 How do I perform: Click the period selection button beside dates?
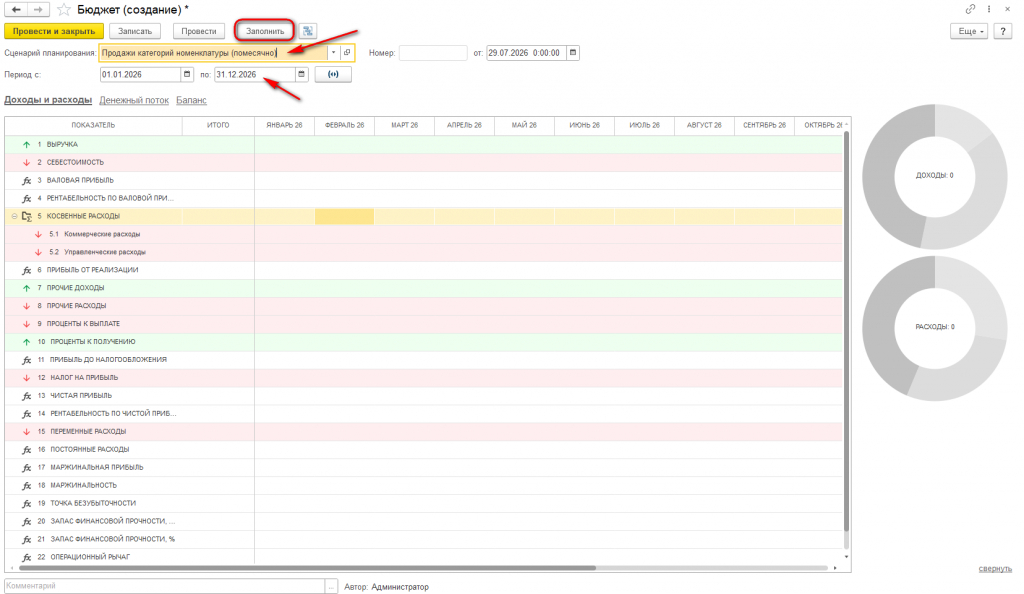pos(333,74)
